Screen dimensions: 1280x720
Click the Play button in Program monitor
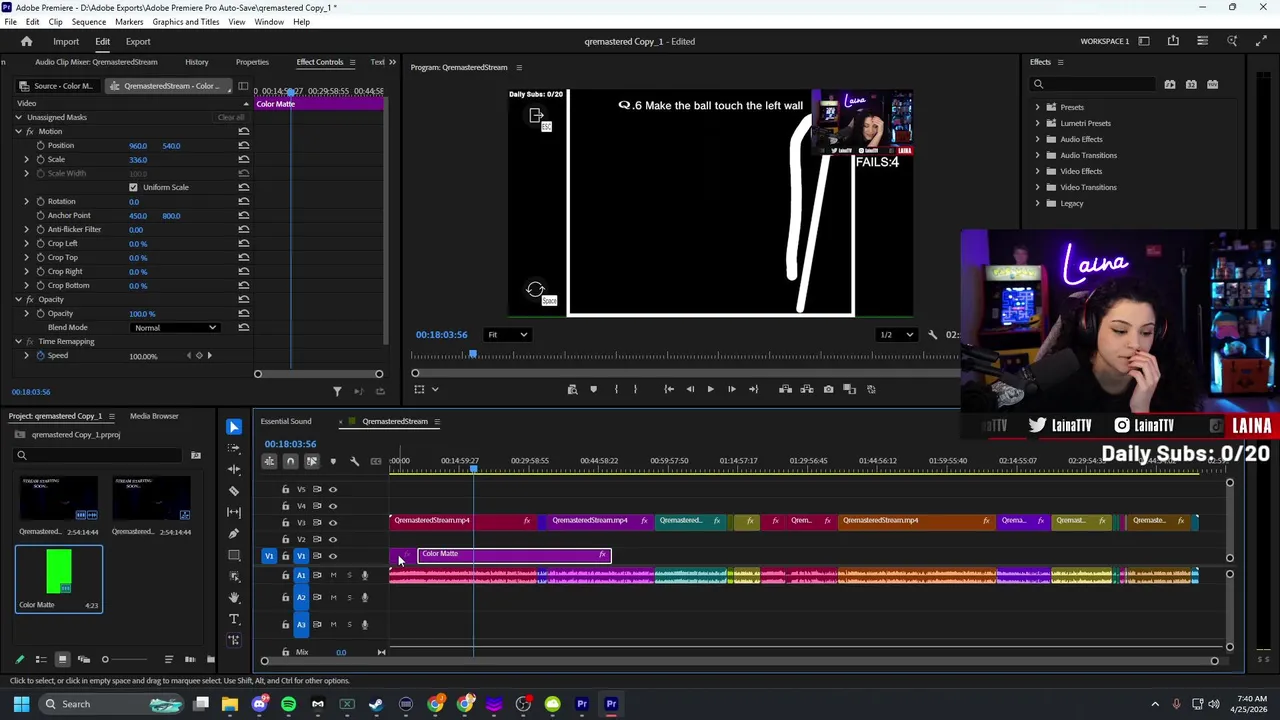click(x=710, y=389)
